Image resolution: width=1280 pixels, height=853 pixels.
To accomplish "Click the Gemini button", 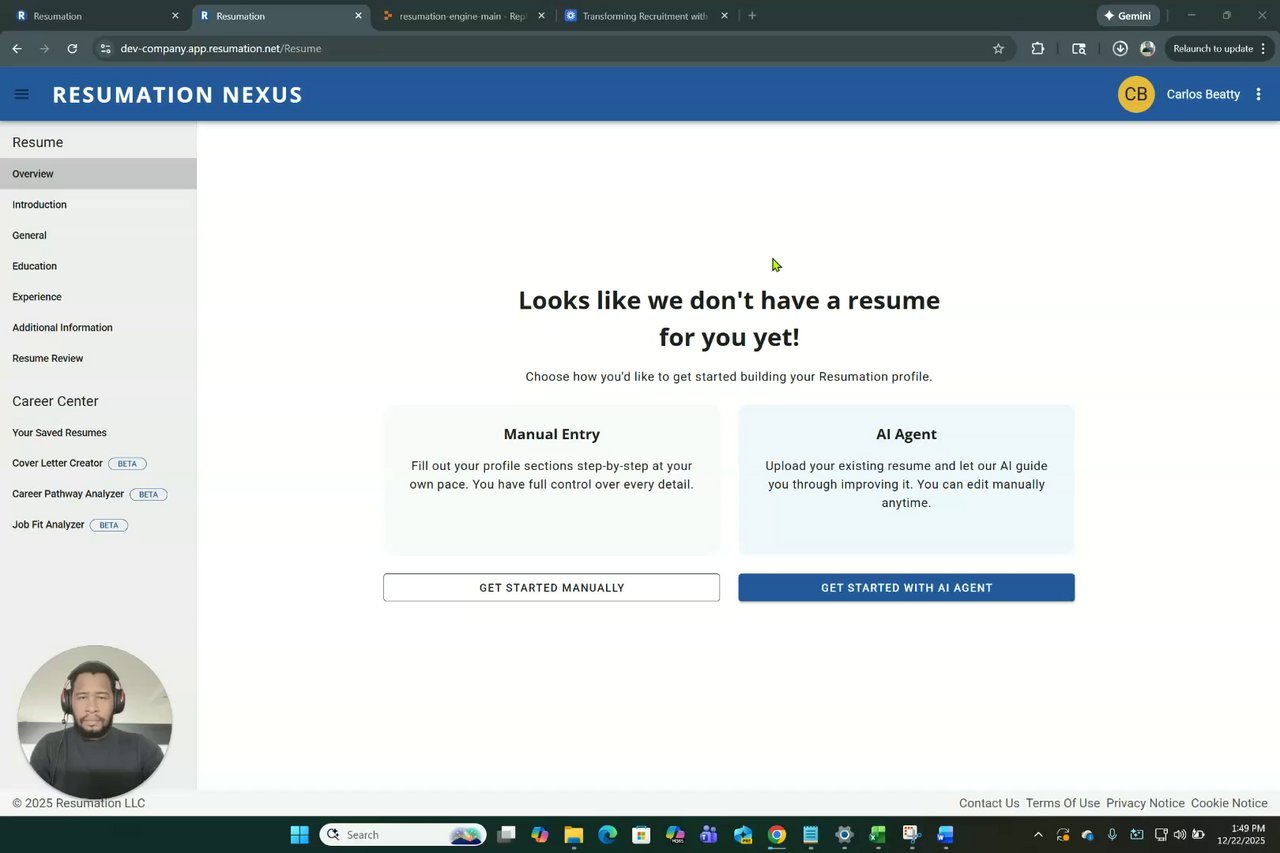I will [x=1128, y=15].
